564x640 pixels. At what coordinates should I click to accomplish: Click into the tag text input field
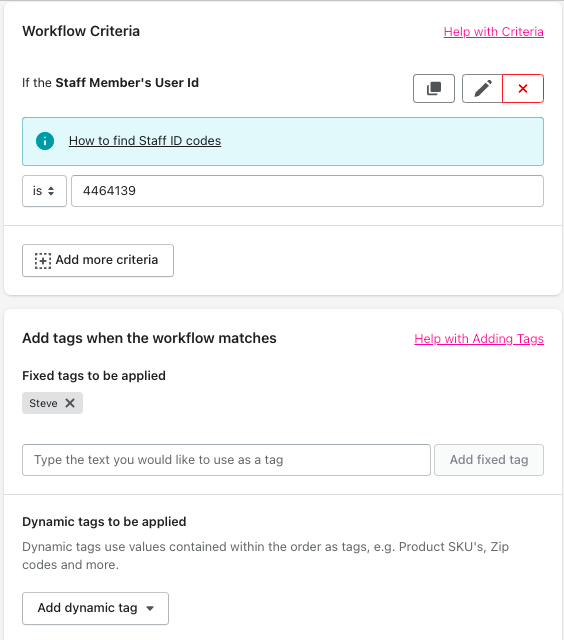tap(226, 460)
